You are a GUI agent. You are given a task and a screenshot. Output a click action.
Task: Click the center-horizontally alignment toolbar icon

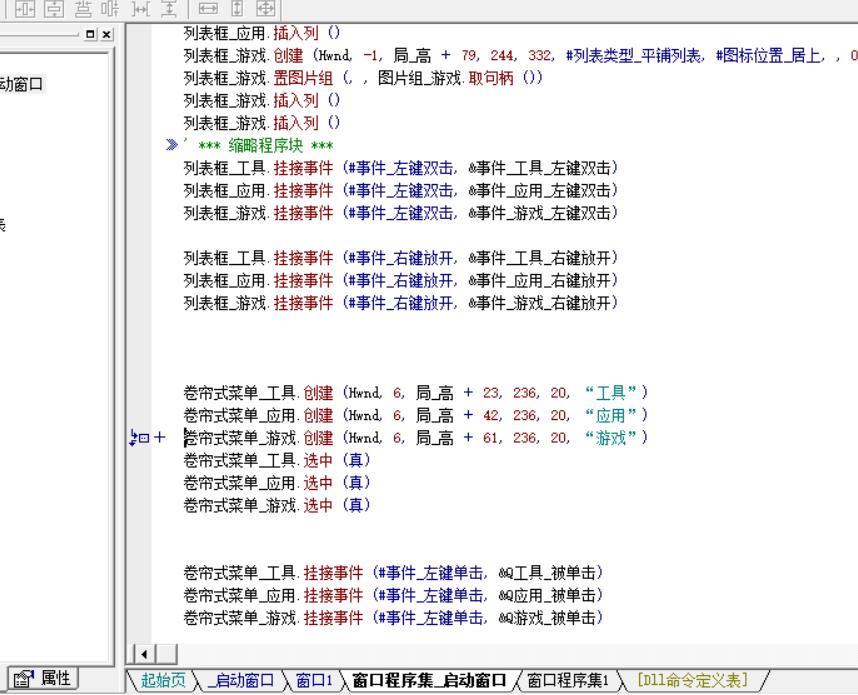(24, 9)
